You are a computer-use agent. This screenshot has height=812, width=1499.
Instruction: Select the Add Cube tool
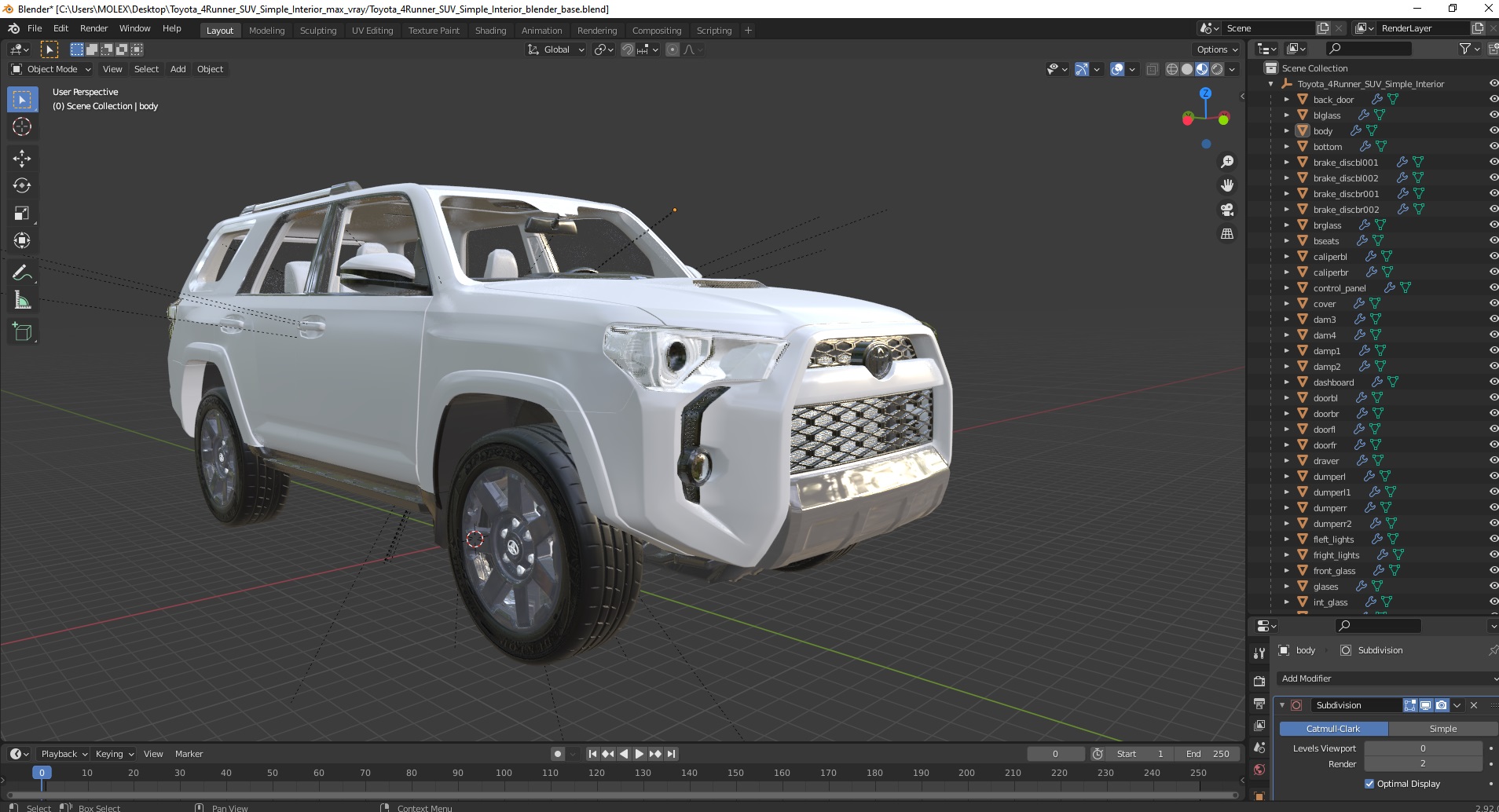pos(22,332)
